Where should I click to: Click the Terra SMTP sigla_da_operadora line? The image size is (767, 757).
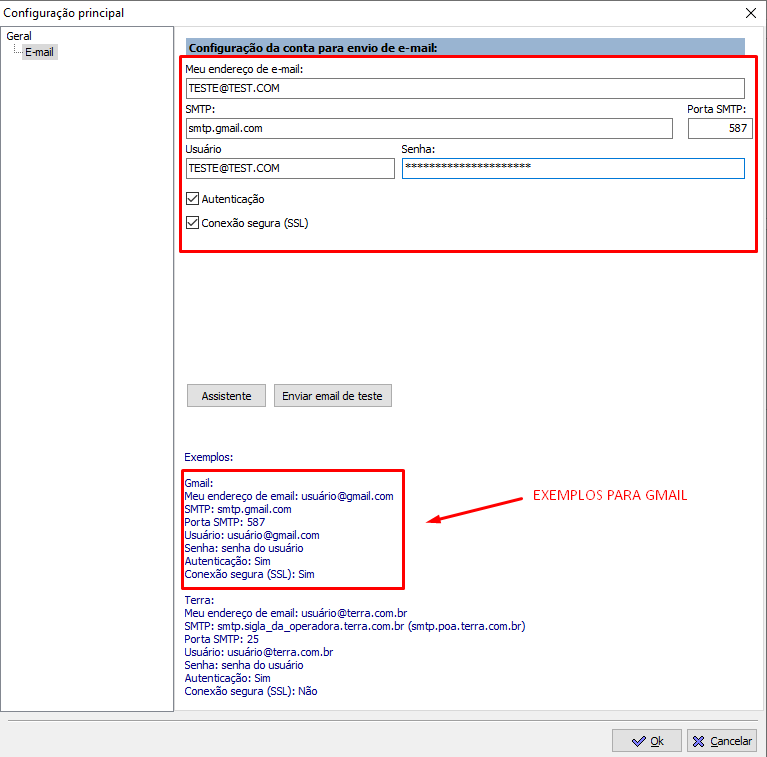(x=355, y=626)
